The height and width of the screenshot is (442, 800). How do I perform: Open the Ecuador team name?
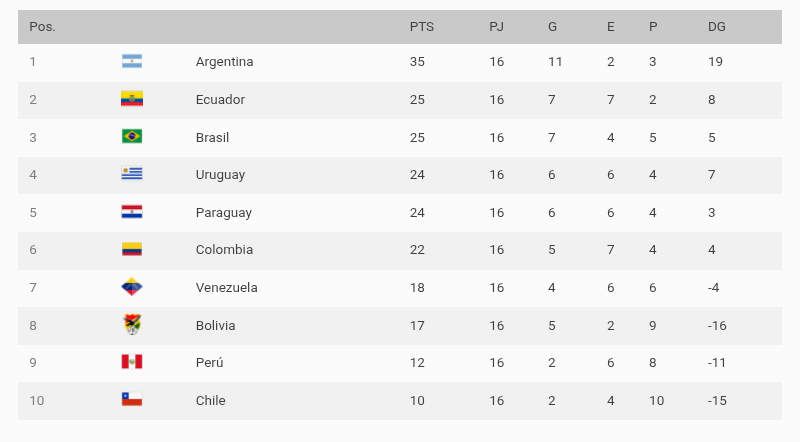coord(220,100)
